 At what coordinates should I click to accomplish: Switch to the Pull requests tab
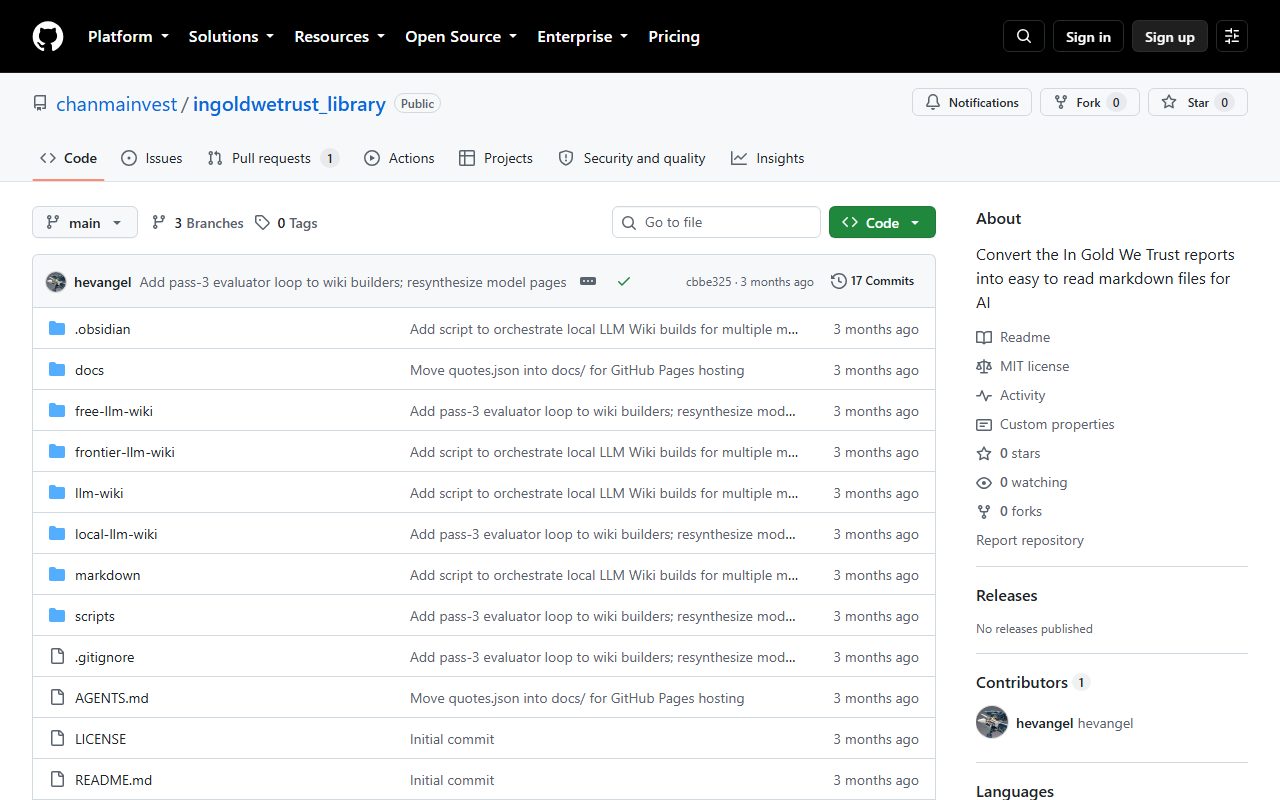[272, 158]
